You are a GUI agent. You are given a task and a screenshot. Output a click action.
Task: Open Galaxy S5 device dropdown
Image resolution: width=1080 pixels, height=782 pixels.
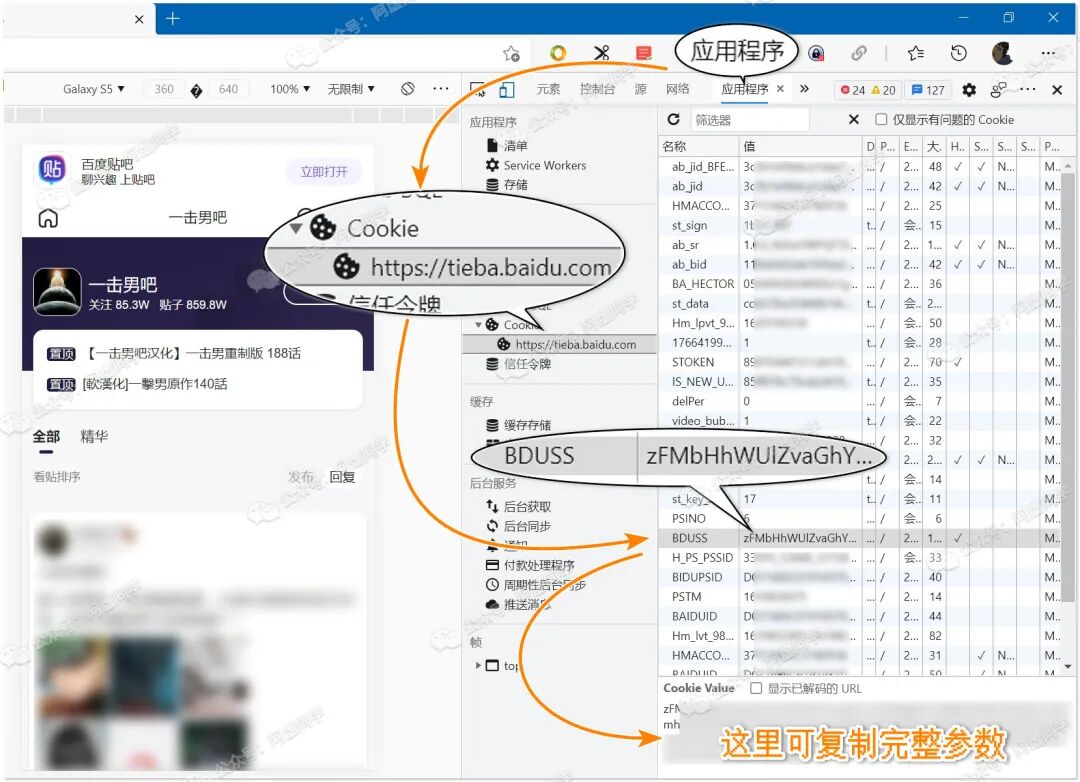coord(94,89)
